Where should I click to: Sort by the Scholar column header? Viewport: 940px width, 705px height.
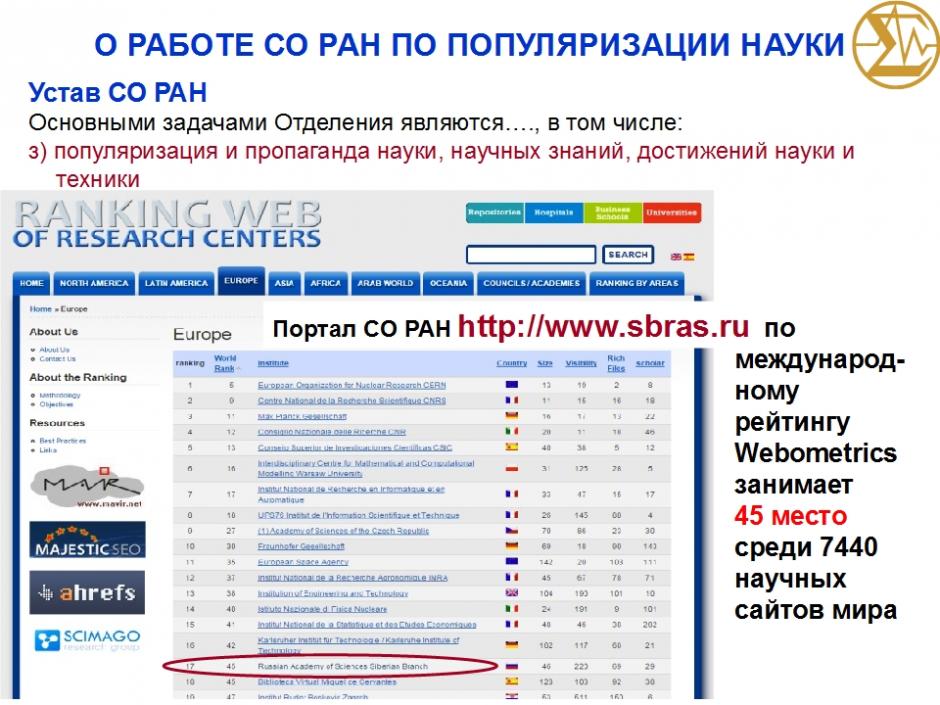(650, 363)
